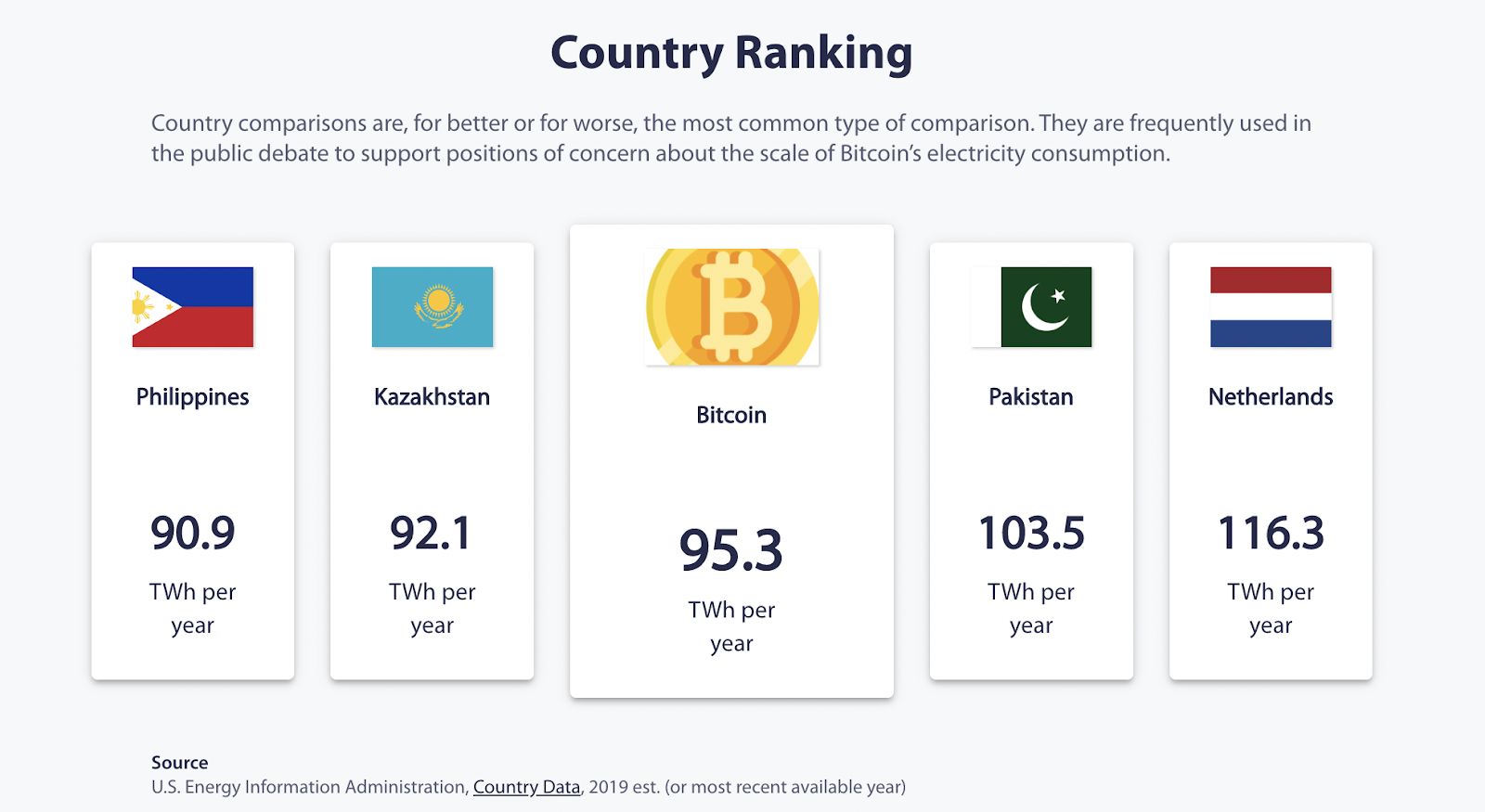Click the Pakistan flag icon

(x=1032, y=307)
